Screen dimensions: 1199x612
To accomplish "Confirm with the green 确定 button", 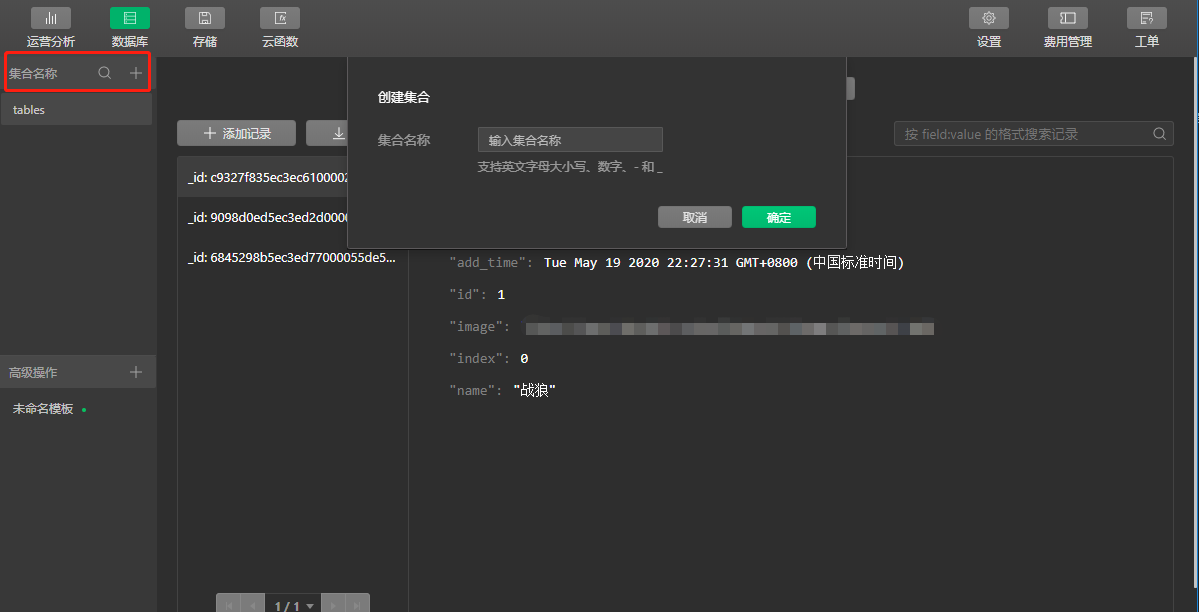I will point(778,217).
